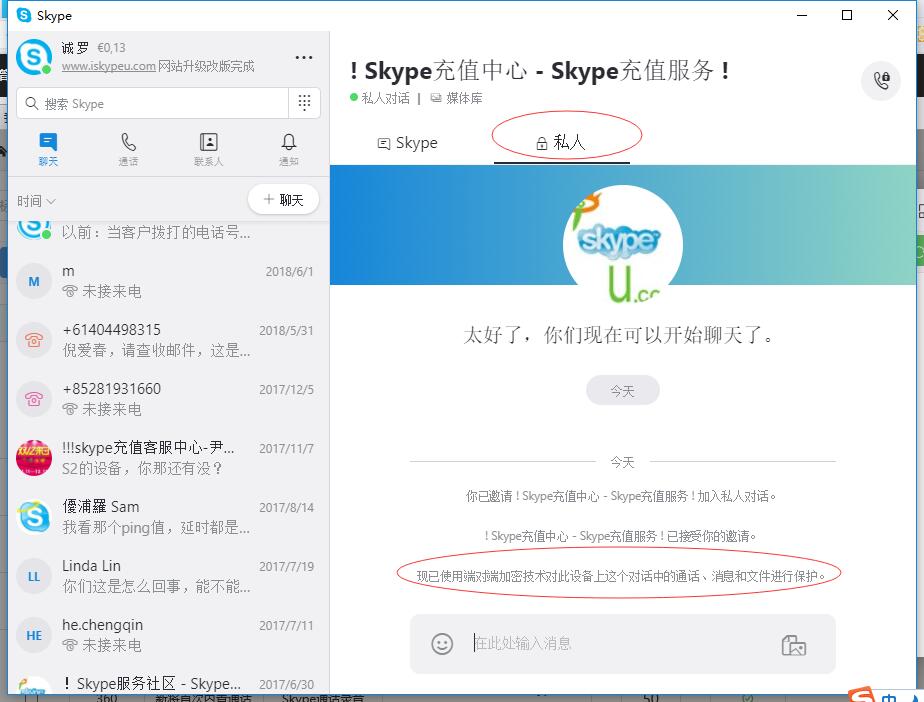The image size is (924, 702).
Task: Open the 通知 notifications tab
Action: point(289,150)
